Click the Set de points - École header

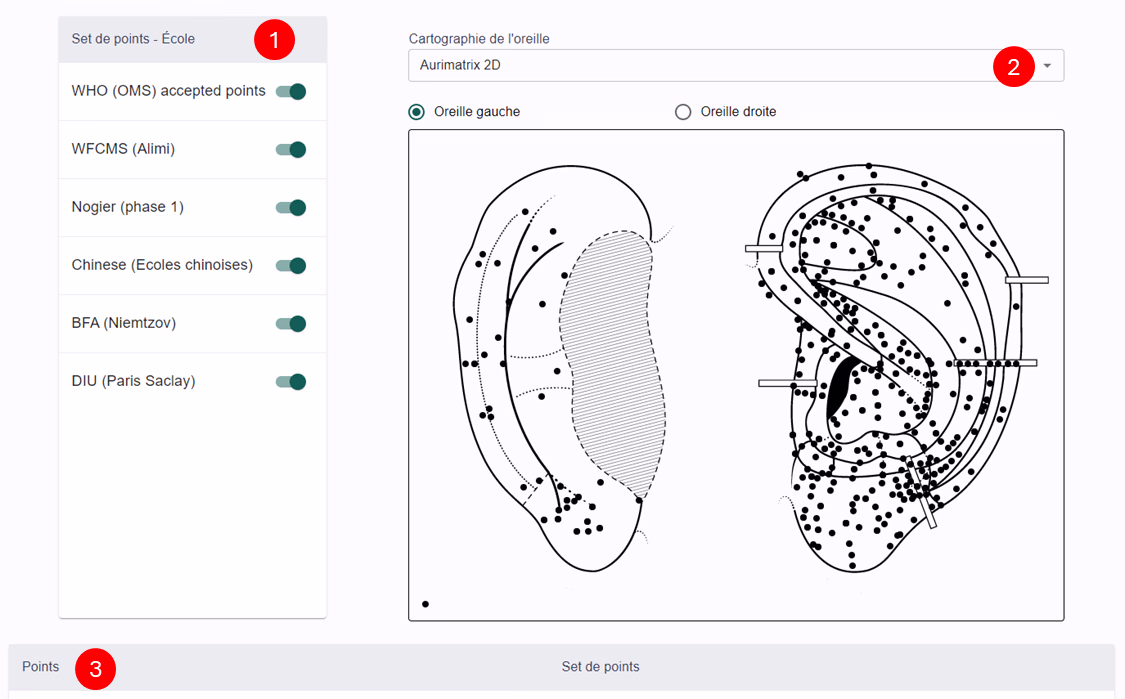pyautogui.click(x=133, y=39)
